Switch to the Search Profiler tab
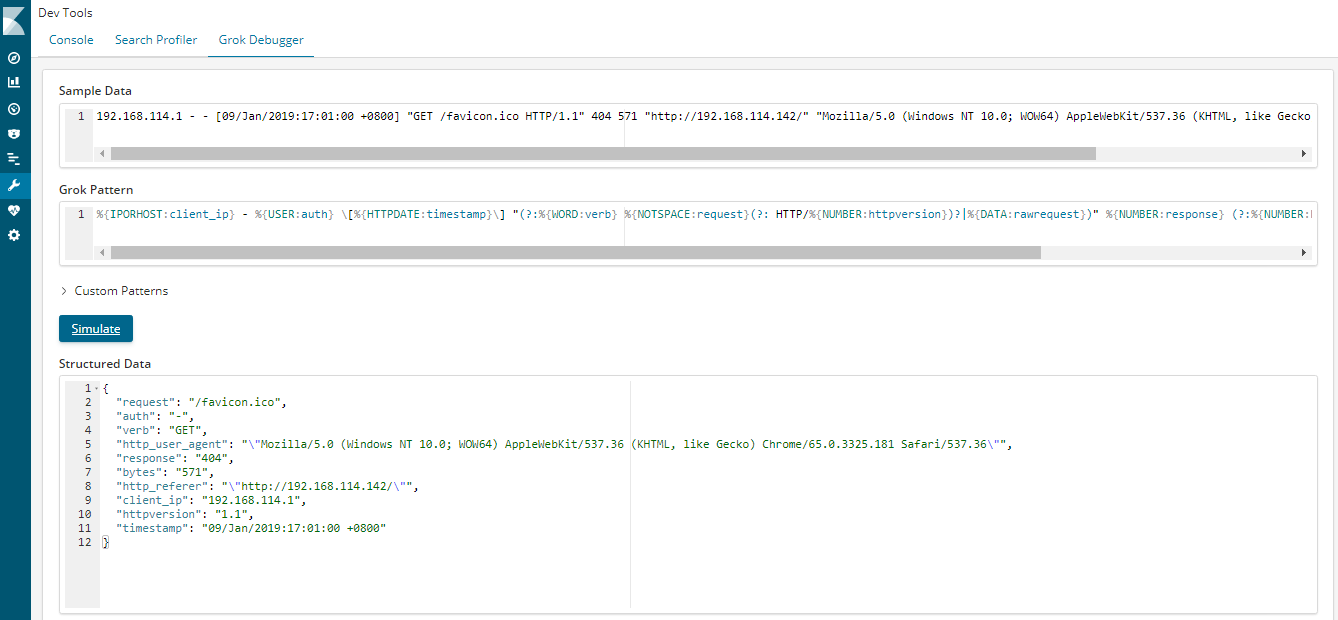Image resolution: width=1338 pixels, height=620 pixels. (x=156, y=40)
